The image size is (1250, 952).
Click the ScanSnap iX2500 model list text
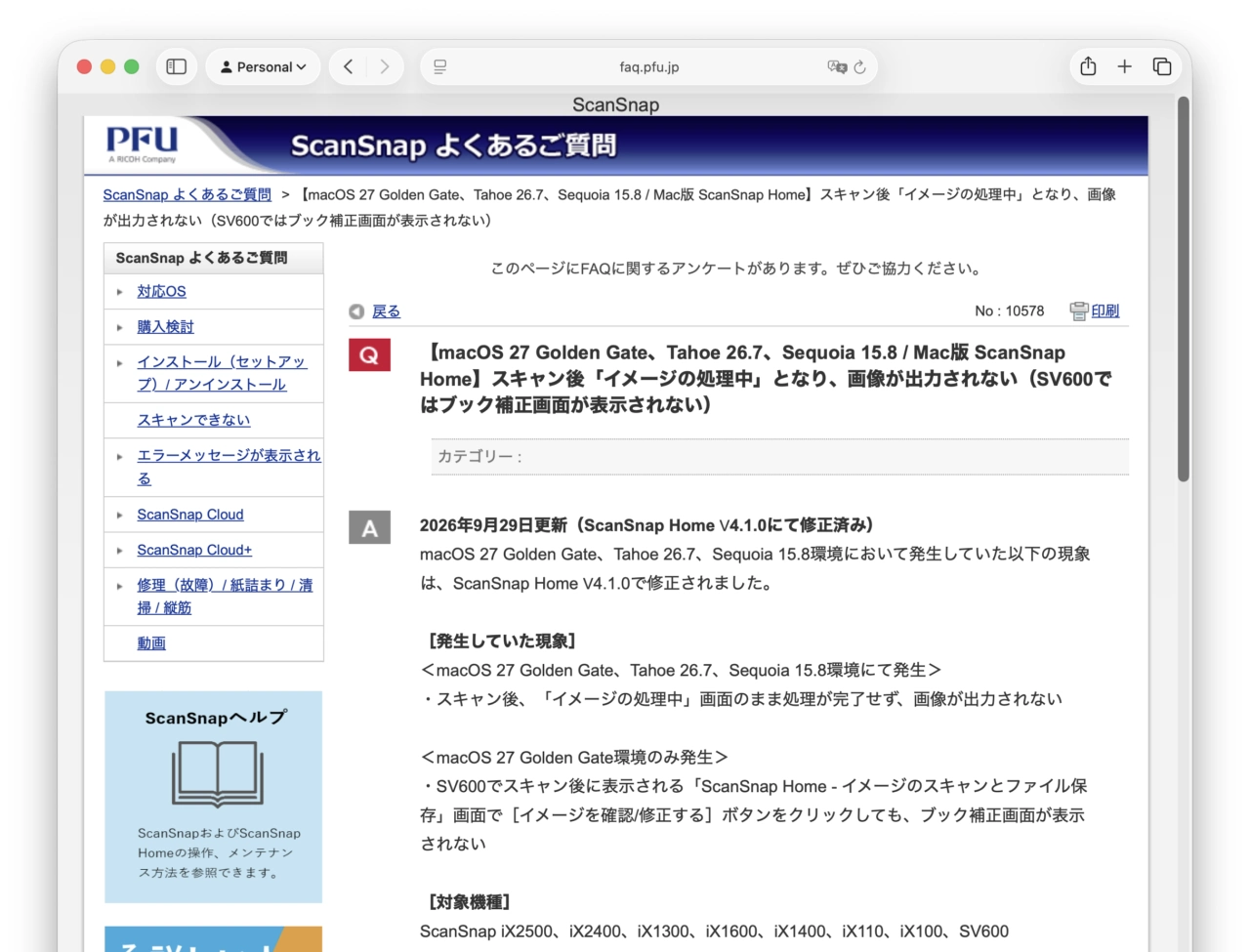[x=714, y=931]
